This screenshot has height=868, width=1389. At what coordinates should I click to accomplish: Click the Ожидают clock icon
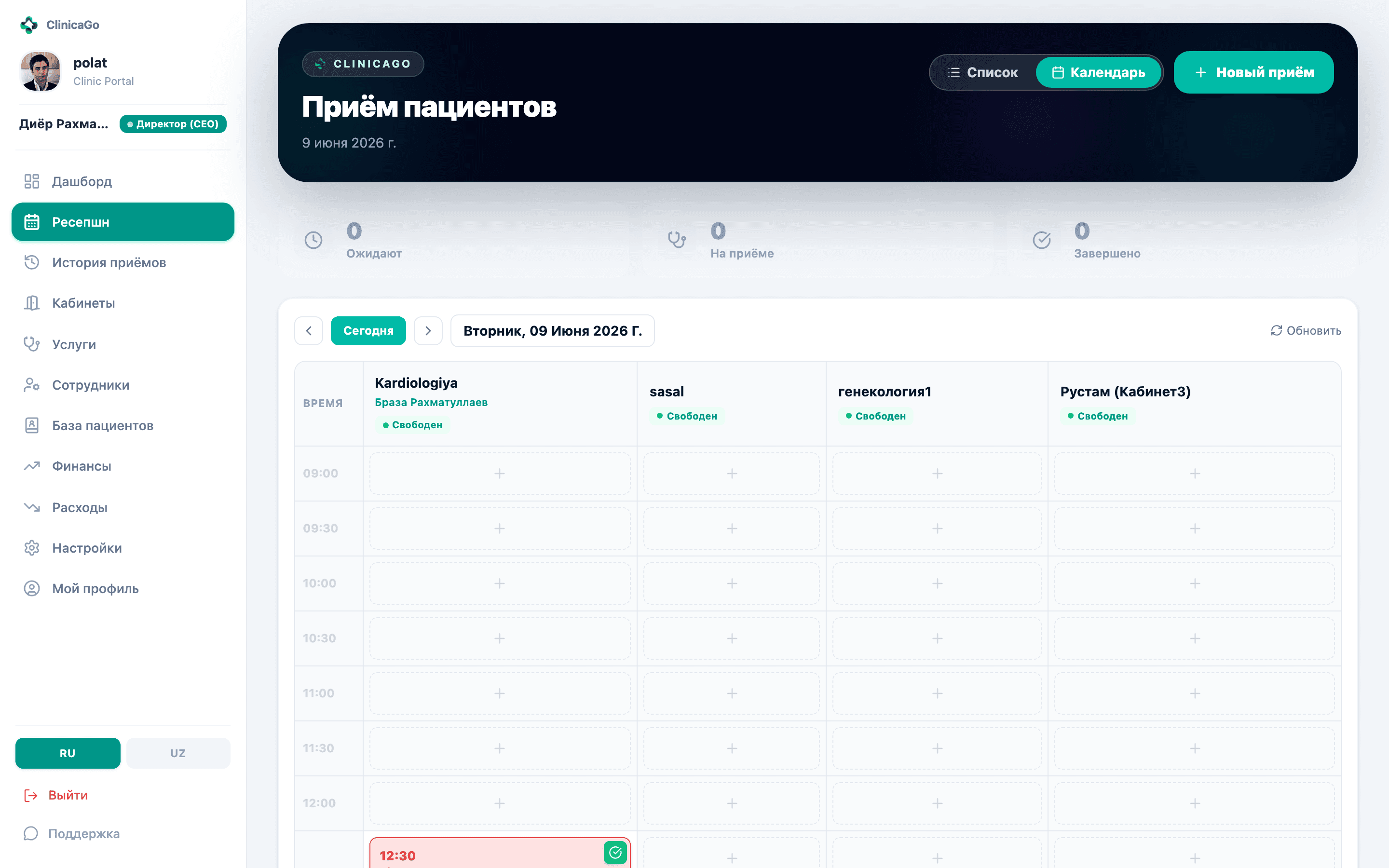pyautogui.click(x=313, y=240)
